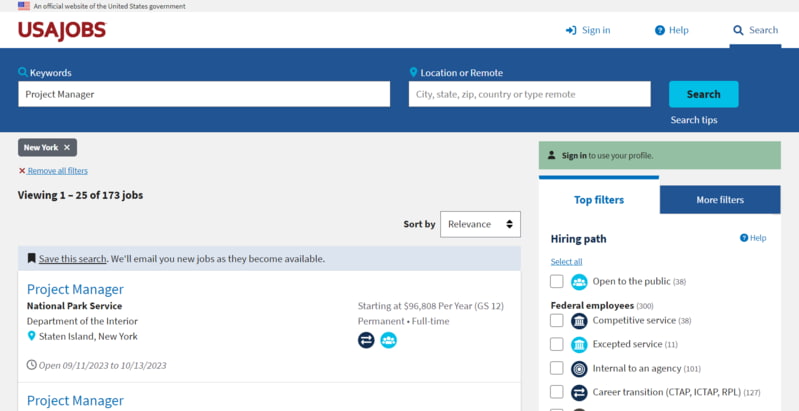The image size is (799, 411).
Task: Check Internal to an agency checkbox
Action: pyautogui.click(x=557, y=369)
